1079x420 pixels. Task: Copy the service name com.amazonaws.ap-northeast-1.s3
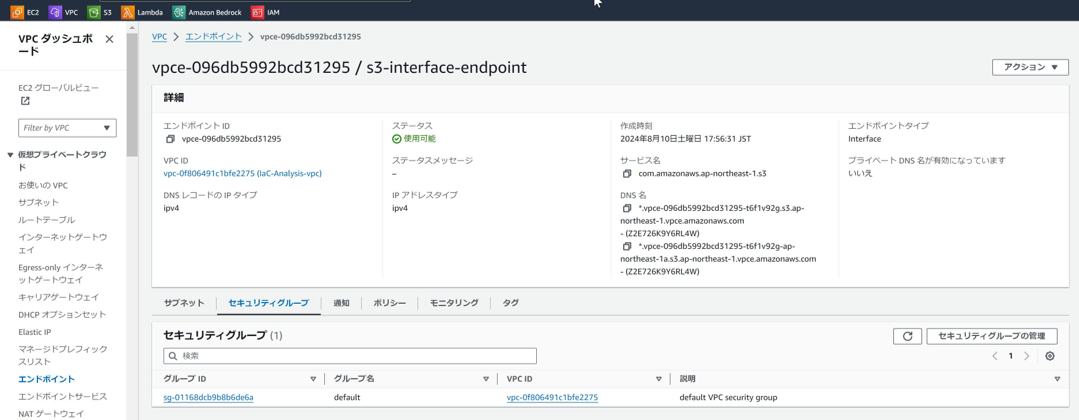click(627, 174)
